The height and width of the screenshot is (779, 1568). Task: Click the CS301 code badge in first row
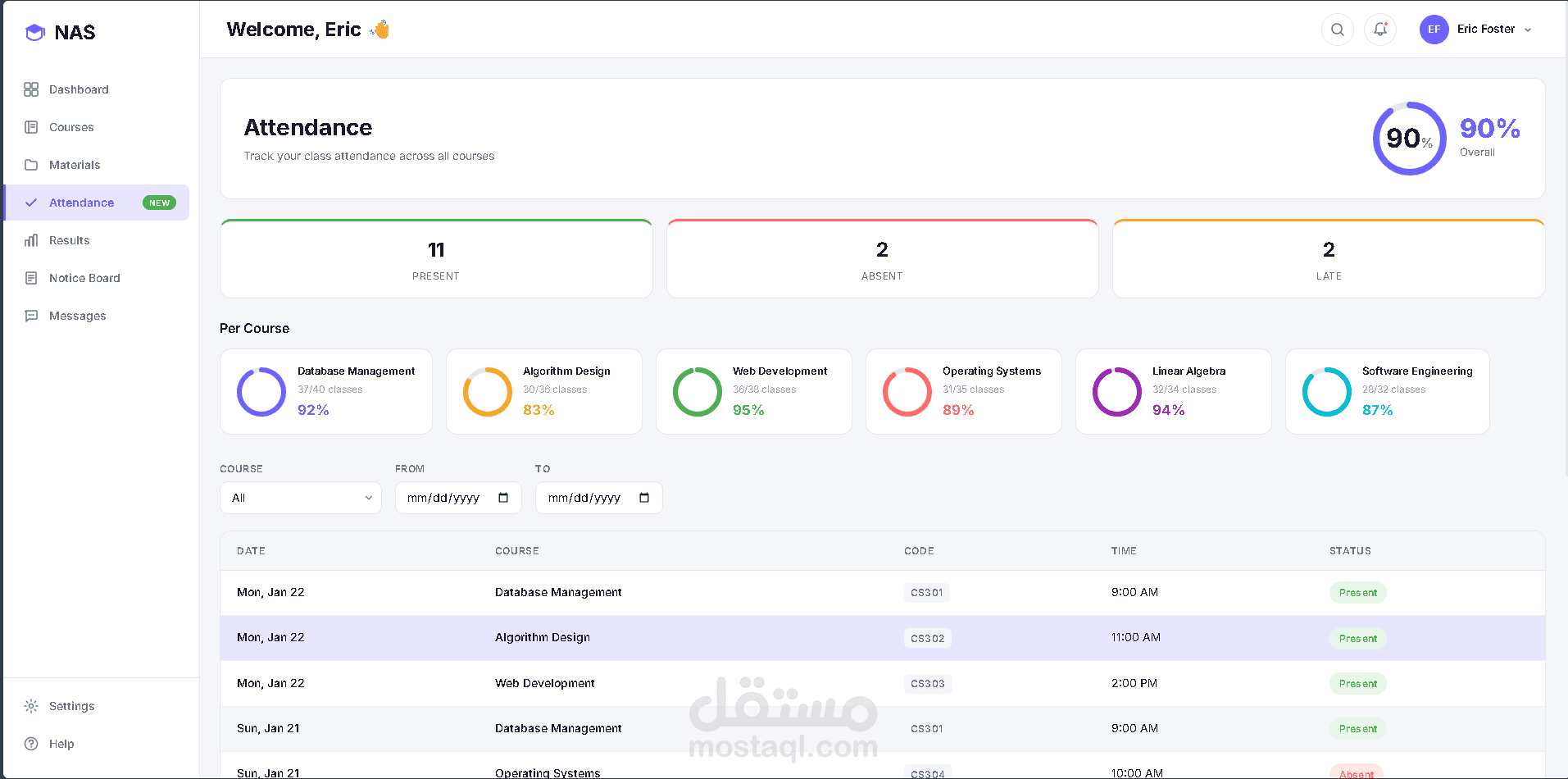[927, 593]
